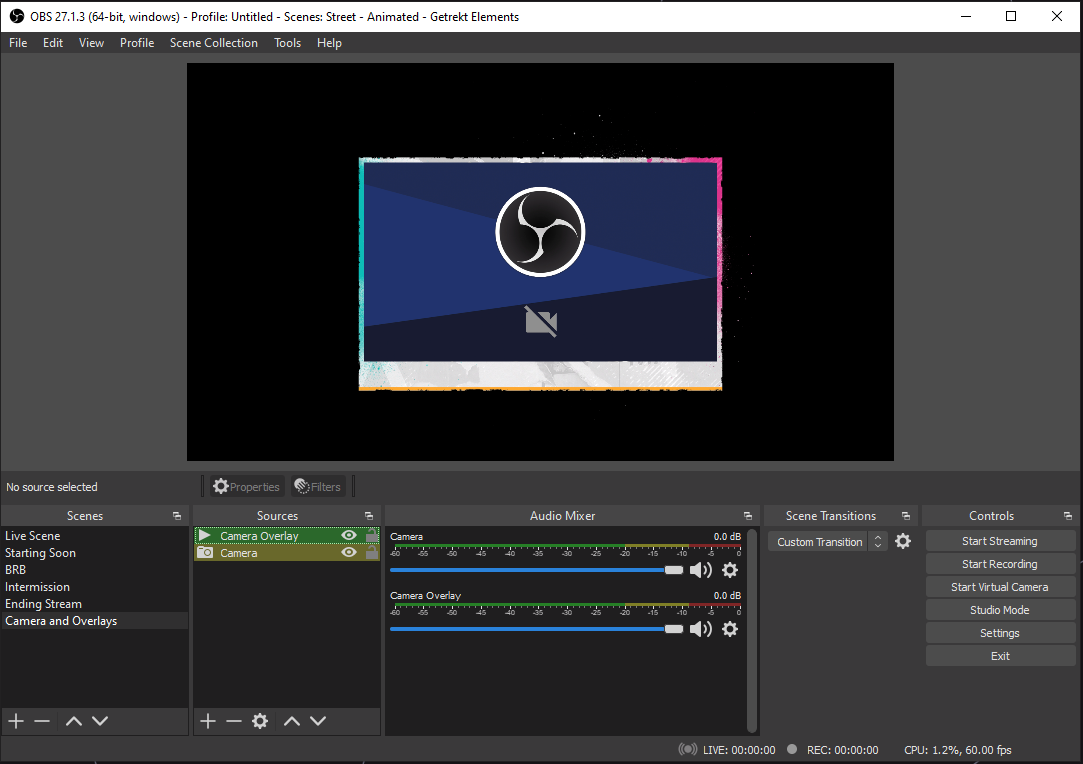Enter Studio Mode
The height and width of the screenshot is (764, 1083).
999,610
